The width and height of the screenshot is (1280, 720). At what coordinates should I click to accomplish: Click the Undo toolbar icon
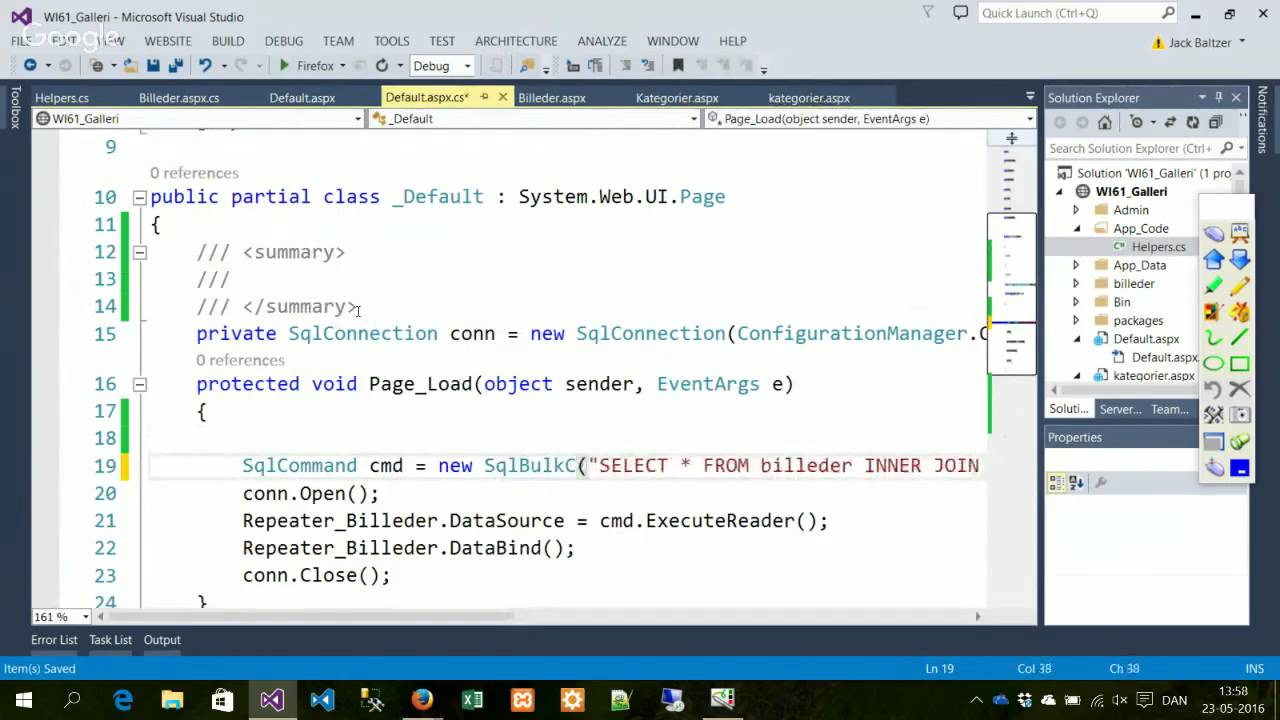[x=205, y=66]
